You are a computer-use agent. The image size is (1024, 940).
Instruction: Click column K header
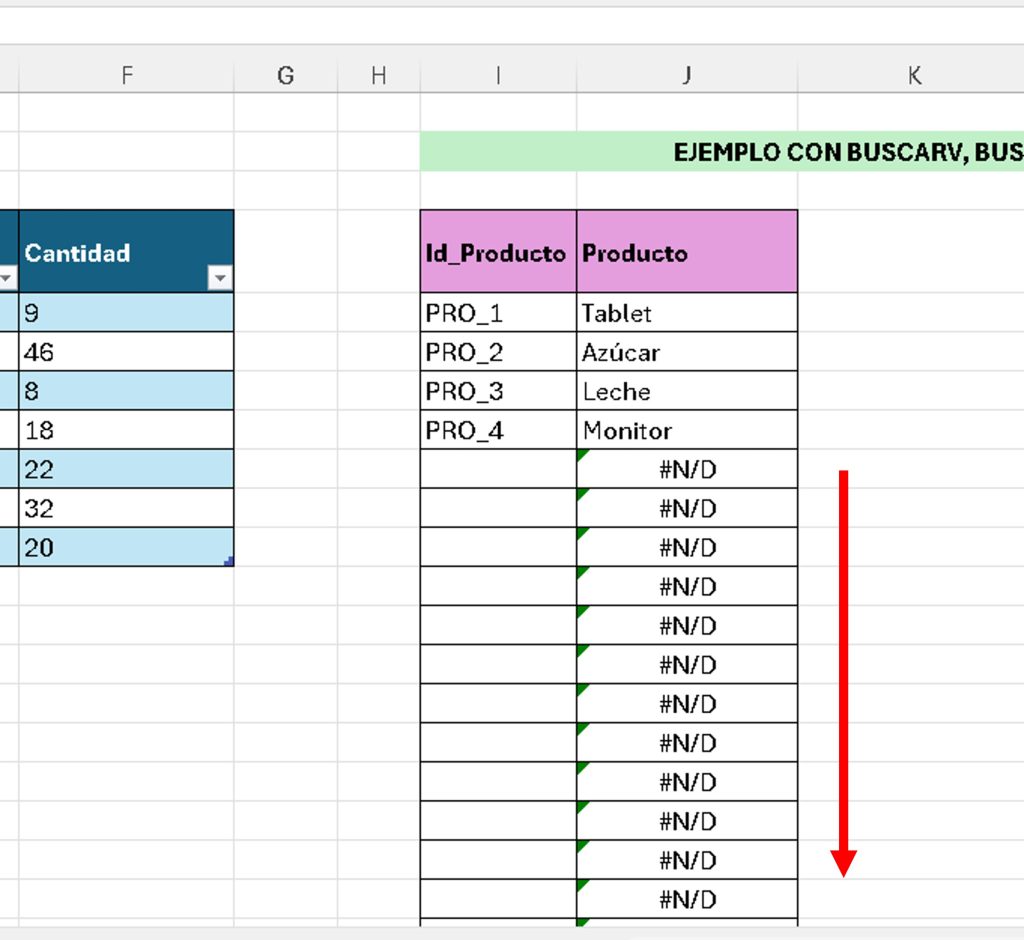point(913,75)
